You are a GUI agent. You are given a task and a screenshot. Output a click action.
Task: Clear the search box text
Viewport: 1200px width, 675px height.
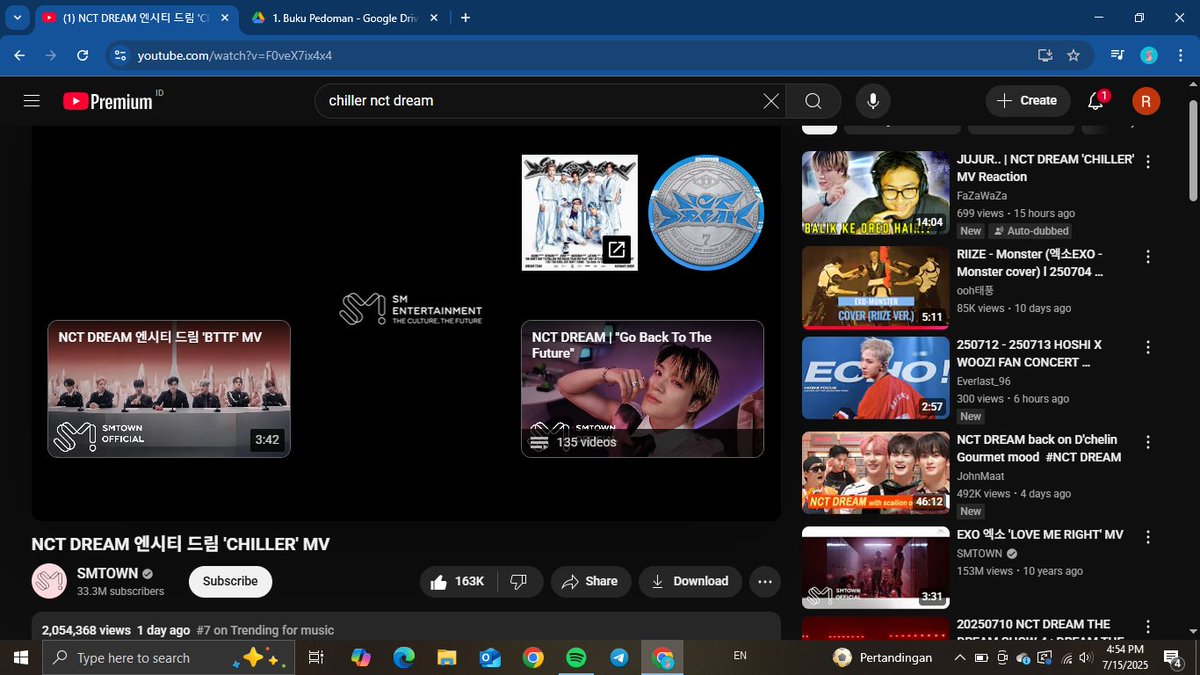click(x=771, y=101)
